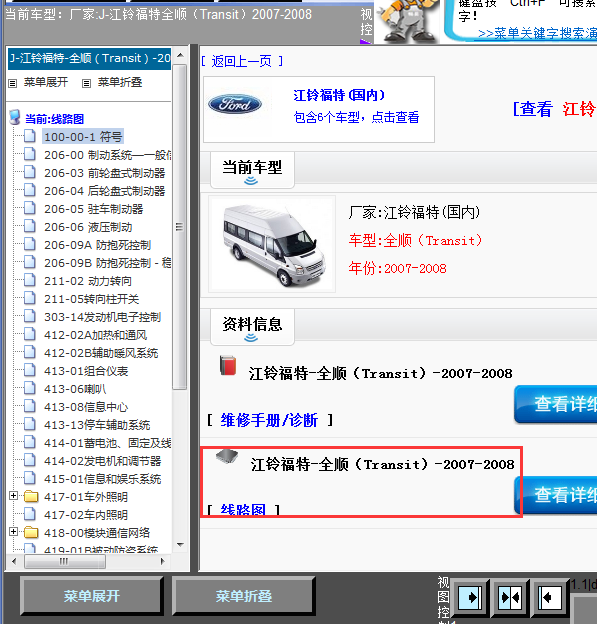Screen dimensions: 597x624
Task: Expand the 418-00模块通信网络 folder
Action: coord(14,532)
